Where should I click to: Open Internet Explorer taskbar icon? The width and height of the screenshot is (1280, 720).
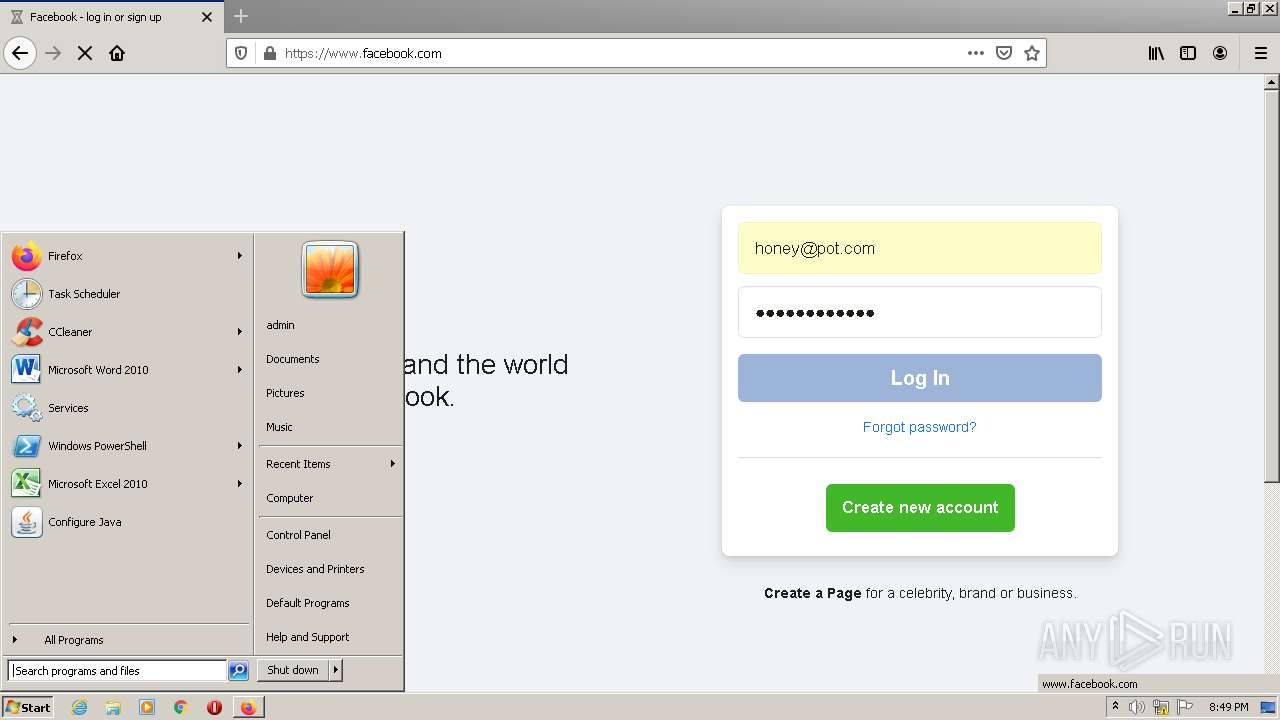point(79,707)
